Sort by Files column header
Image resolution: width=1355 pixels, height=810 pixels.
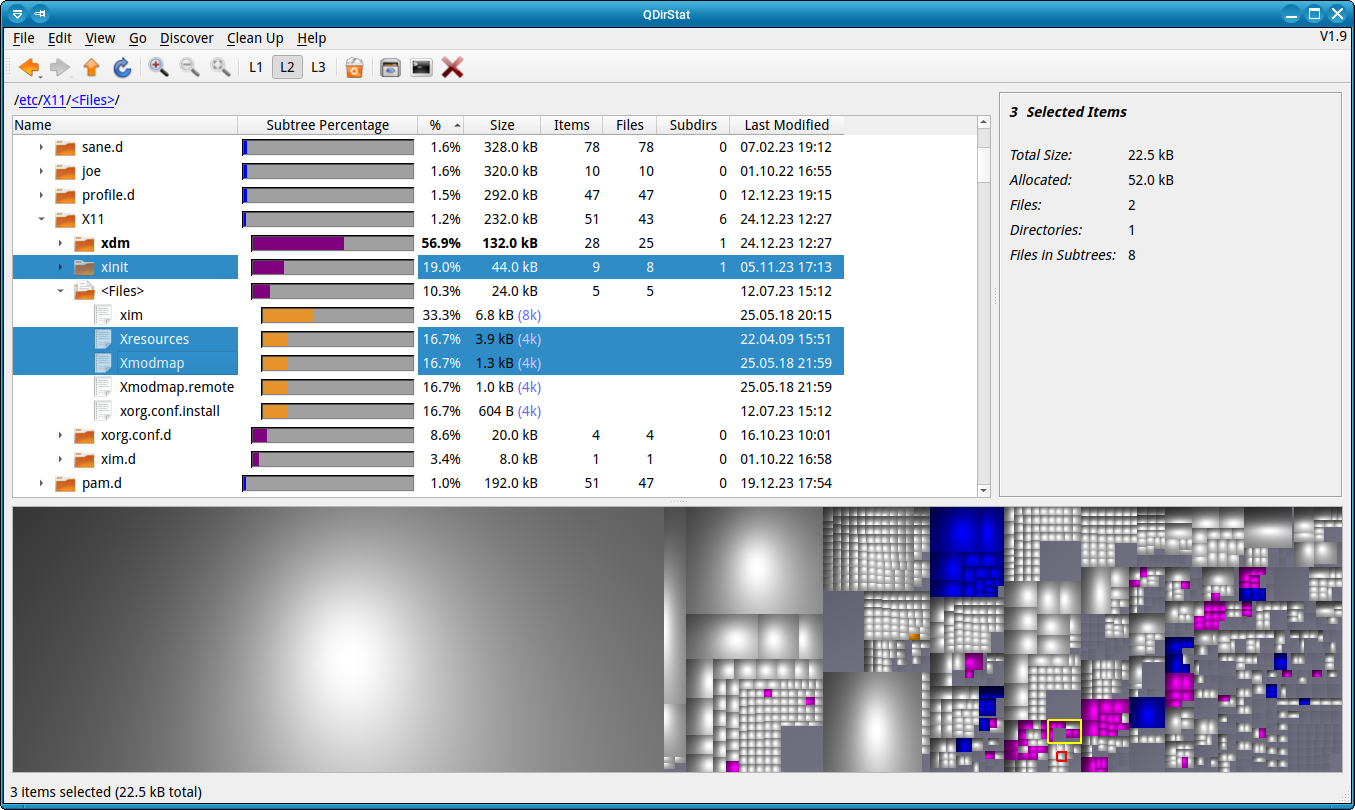click(629, 125)
